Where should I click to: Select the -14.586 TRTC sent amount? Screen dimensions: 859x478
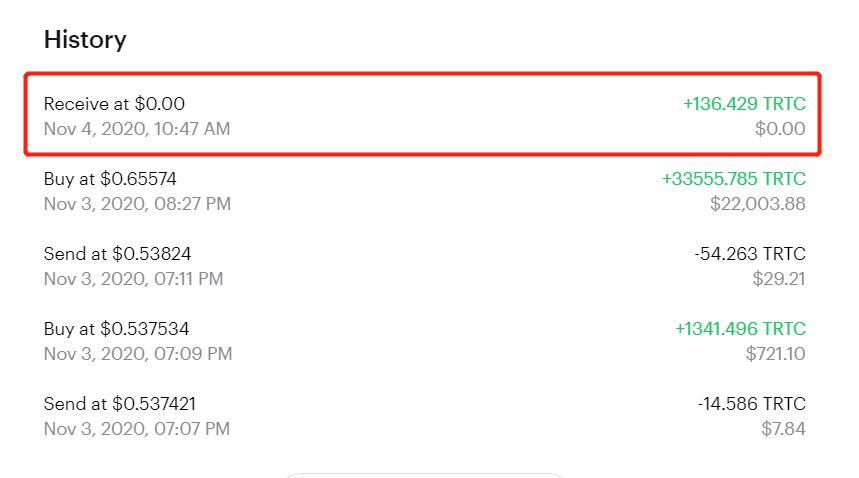coord(752,404)
